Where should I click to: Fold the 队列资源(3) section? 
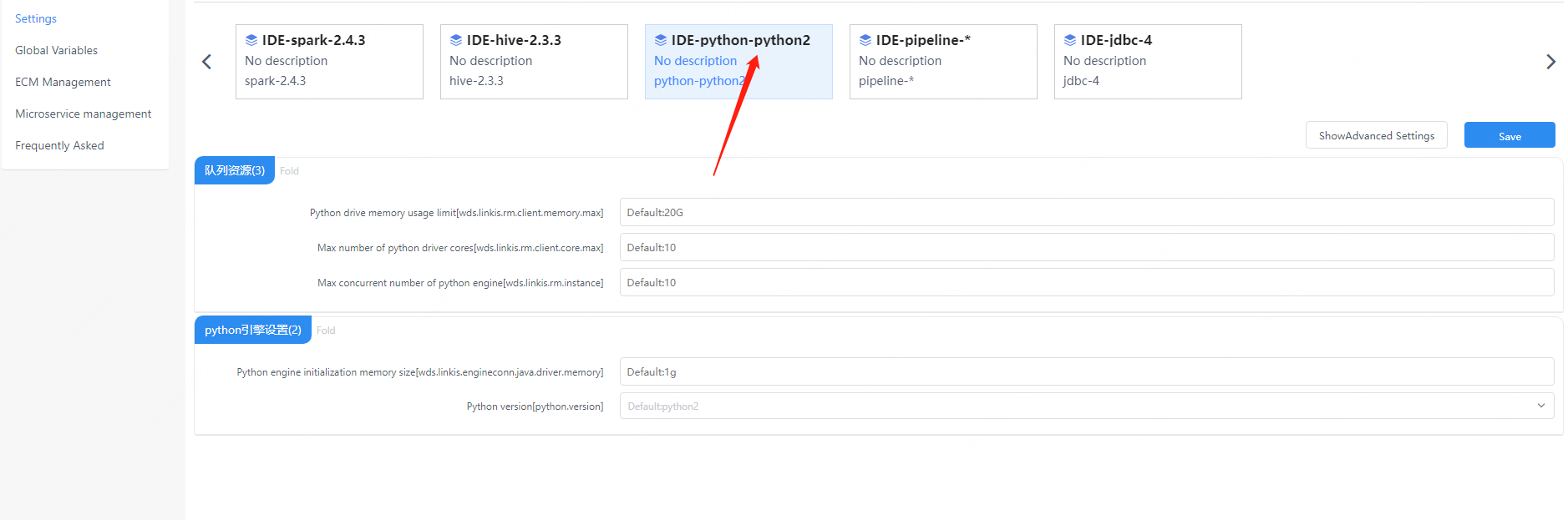(x=289, y=171)
